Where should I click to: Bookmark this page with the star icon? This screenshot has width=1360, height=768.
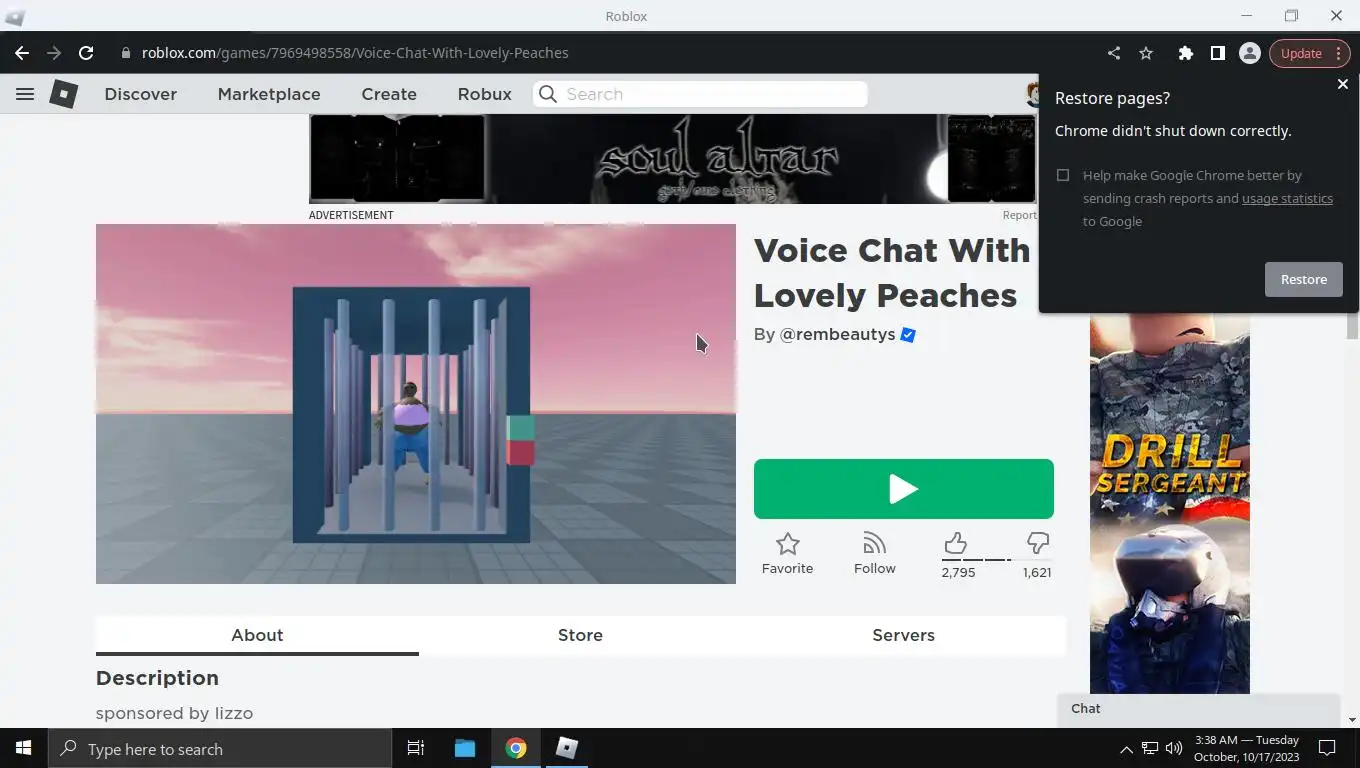(x=1146, y=53)
